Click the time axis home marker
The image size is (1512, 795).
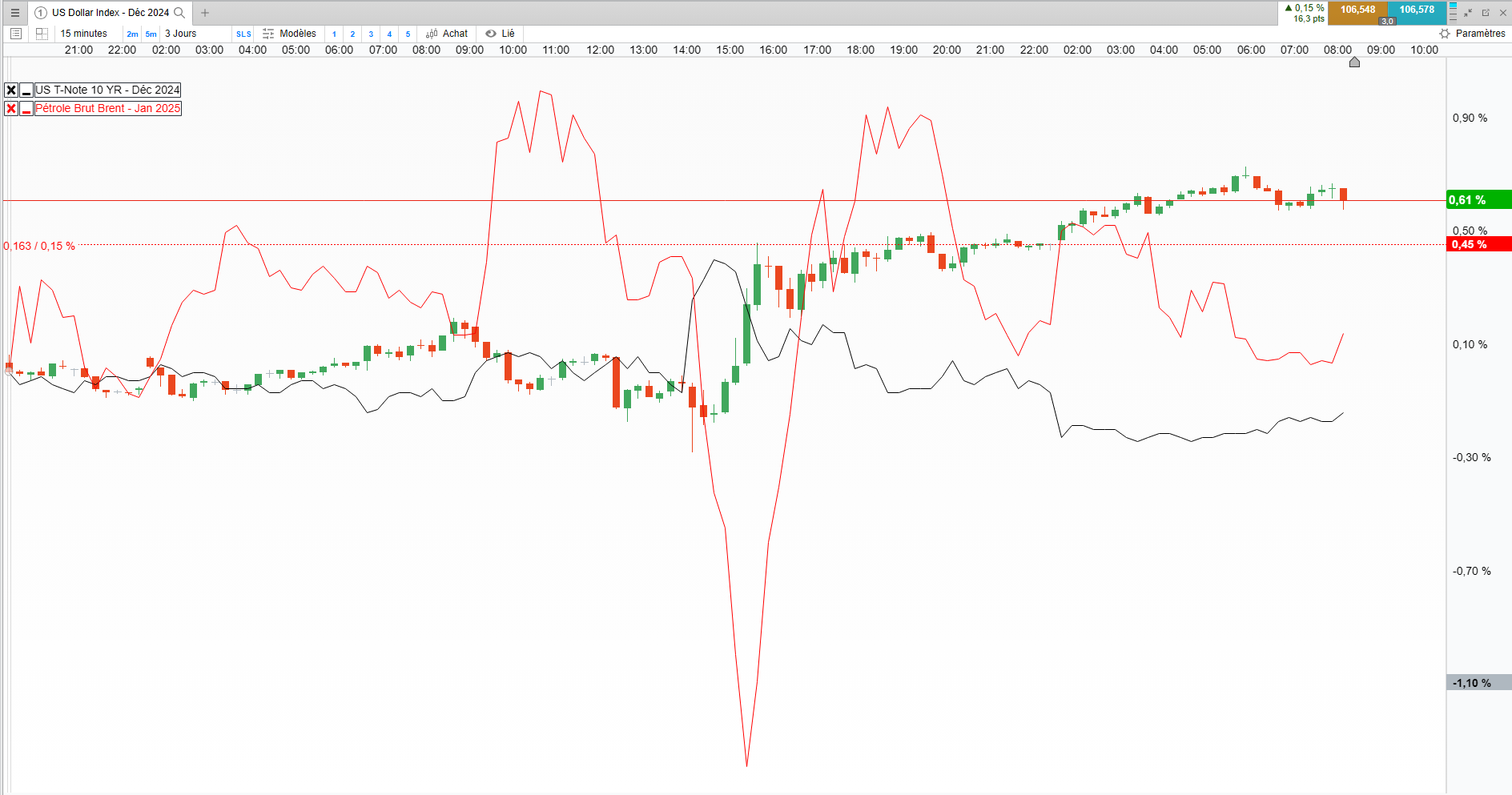coord(1354,62)
